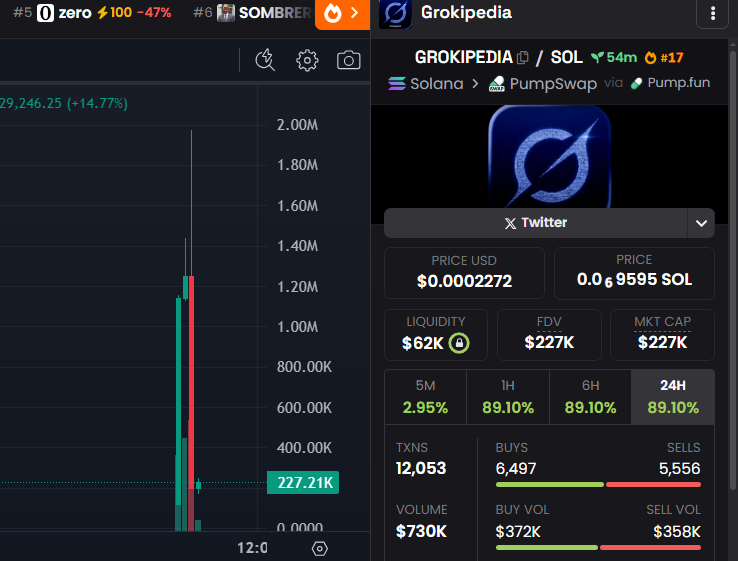Click the FDV $227K box
The width and height of the screenshot is (738, 561).
(x=549, y=335)
